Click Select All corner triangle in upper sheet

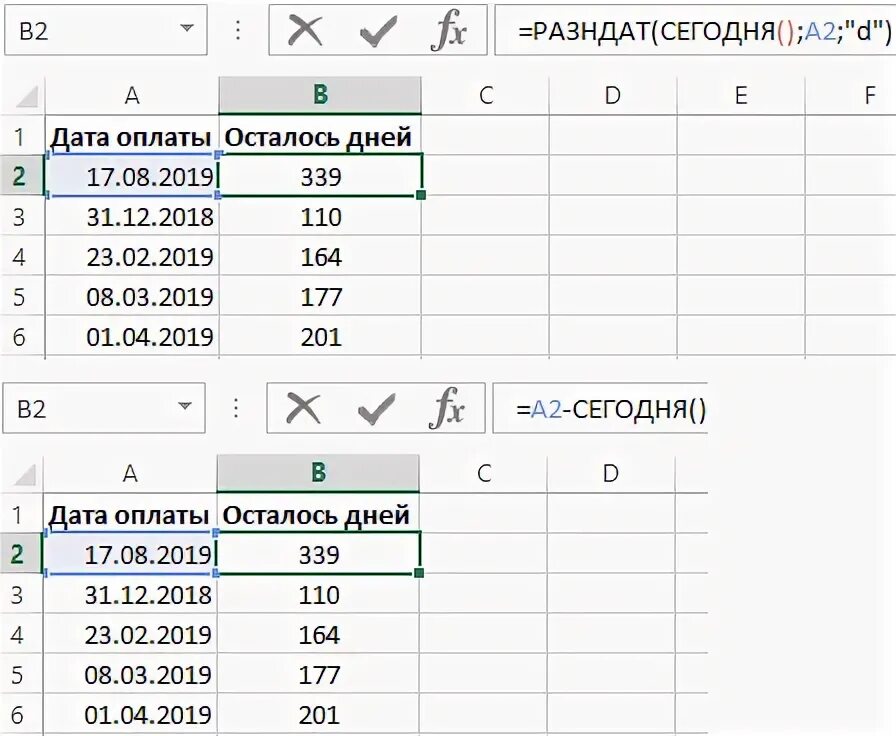point(26,96)
